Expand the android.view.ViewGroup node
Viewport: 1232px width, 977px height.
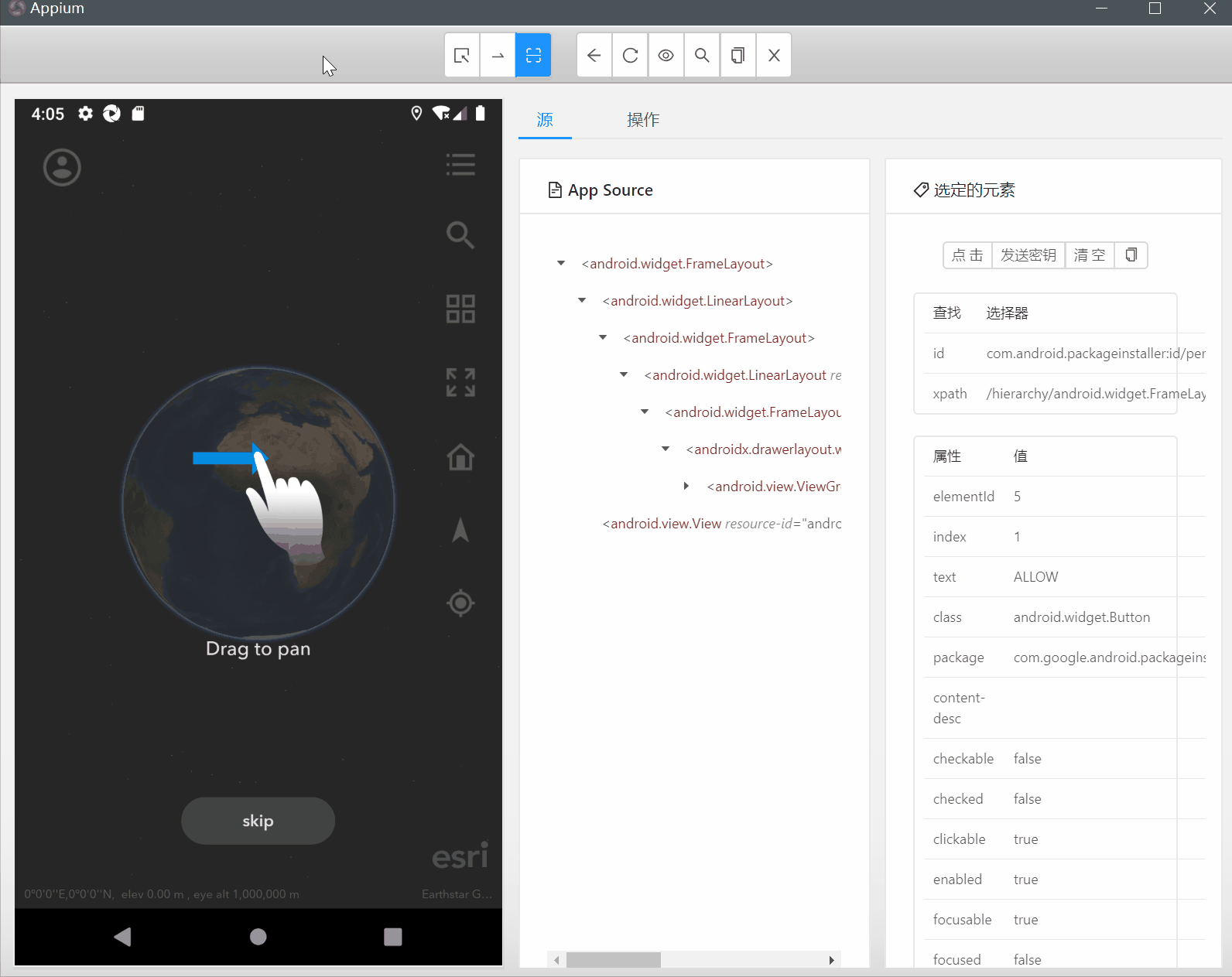[686, 487]
